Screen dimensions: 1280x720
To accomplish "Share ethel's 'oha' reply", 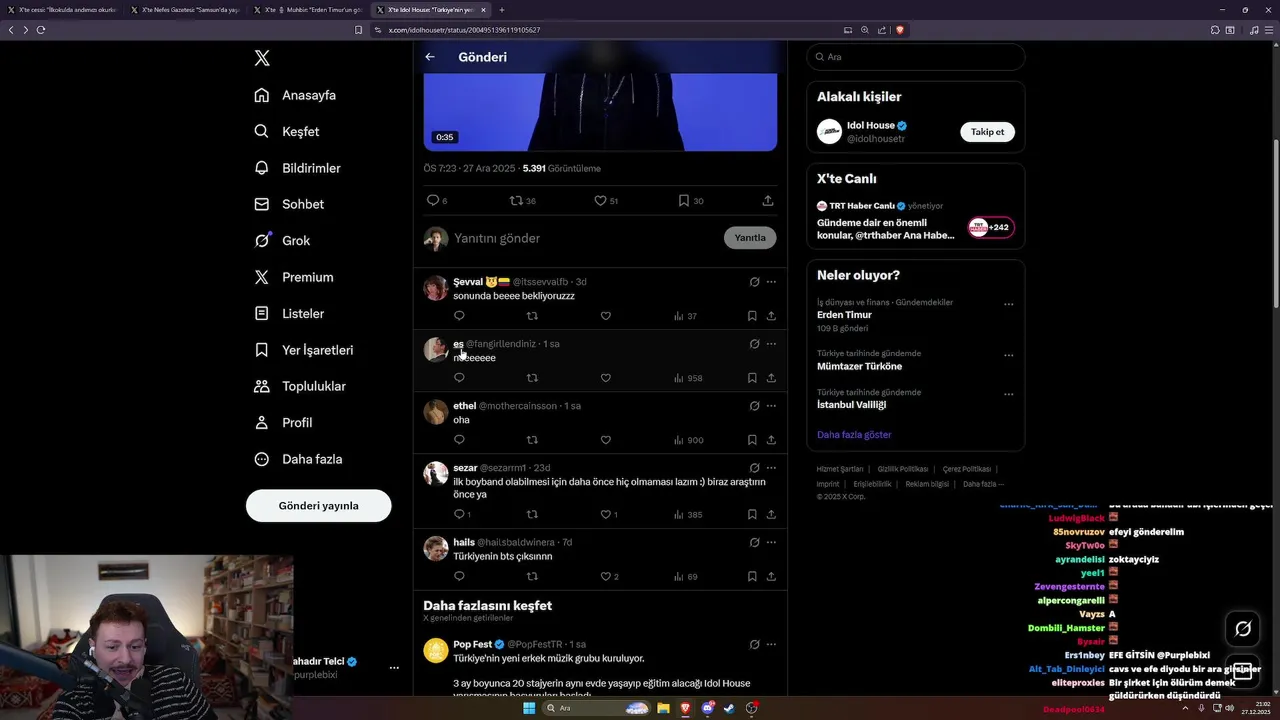I will click(771, 440).
